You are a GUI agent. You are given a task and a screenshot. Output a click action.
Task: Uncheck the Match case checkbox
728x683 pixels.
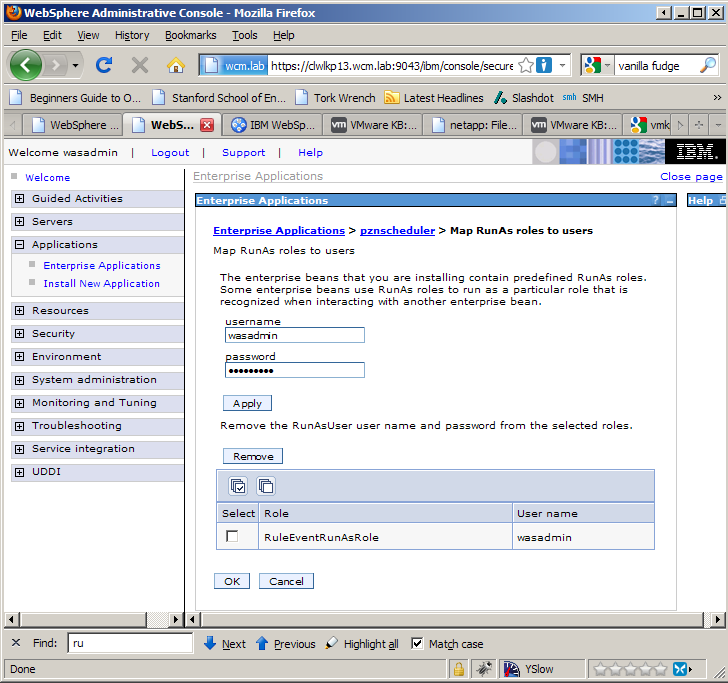pyautogui.click(x=417, y=643)
